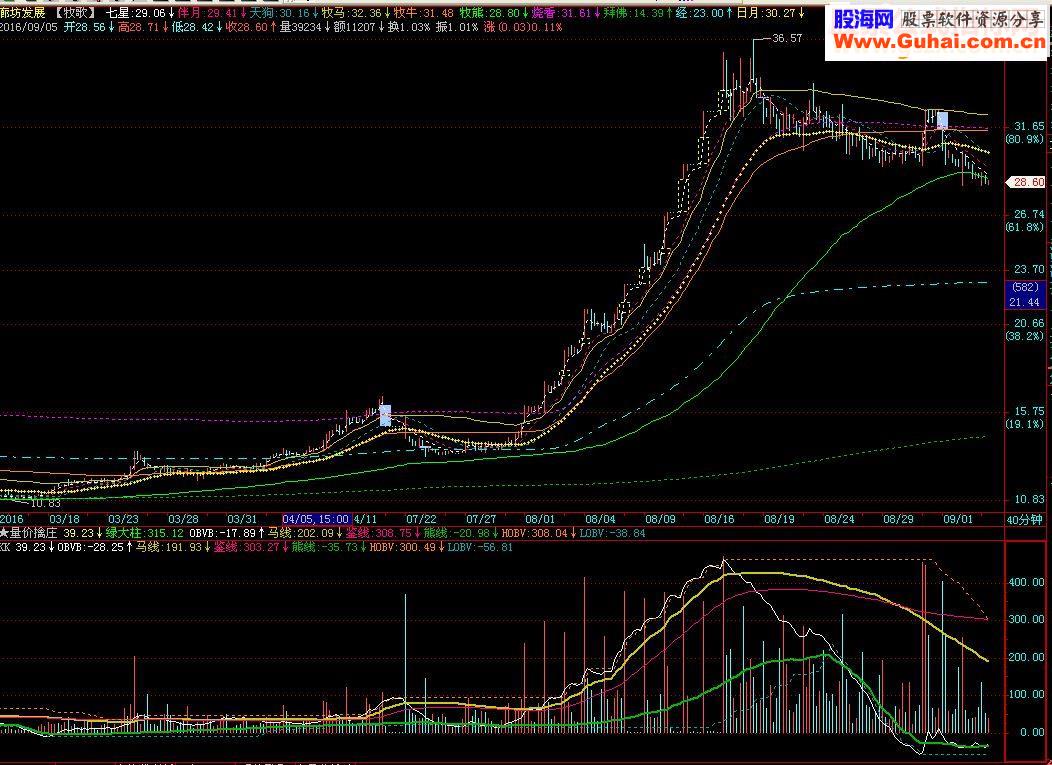The width and height of the screenshot is (1052, 765).
Task: Select the 日月:30.27 readout
Action: 766,13
